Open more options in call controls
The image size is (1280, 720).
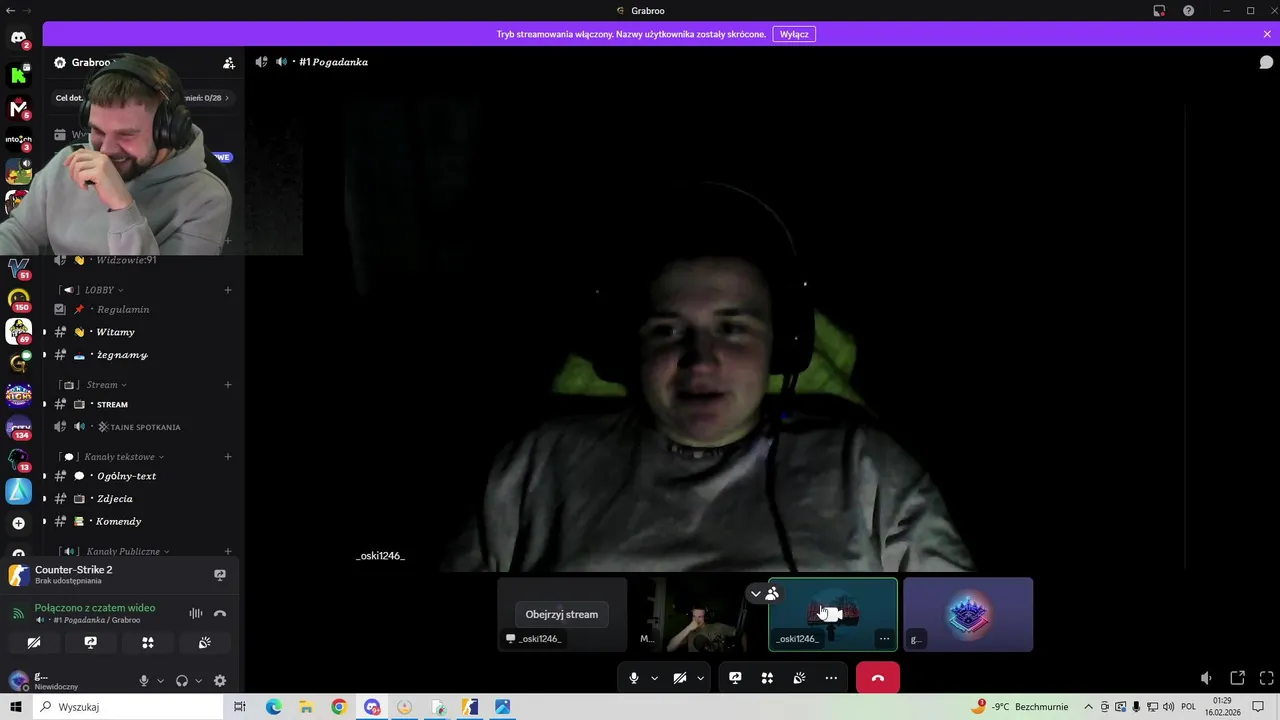[831, 678]
